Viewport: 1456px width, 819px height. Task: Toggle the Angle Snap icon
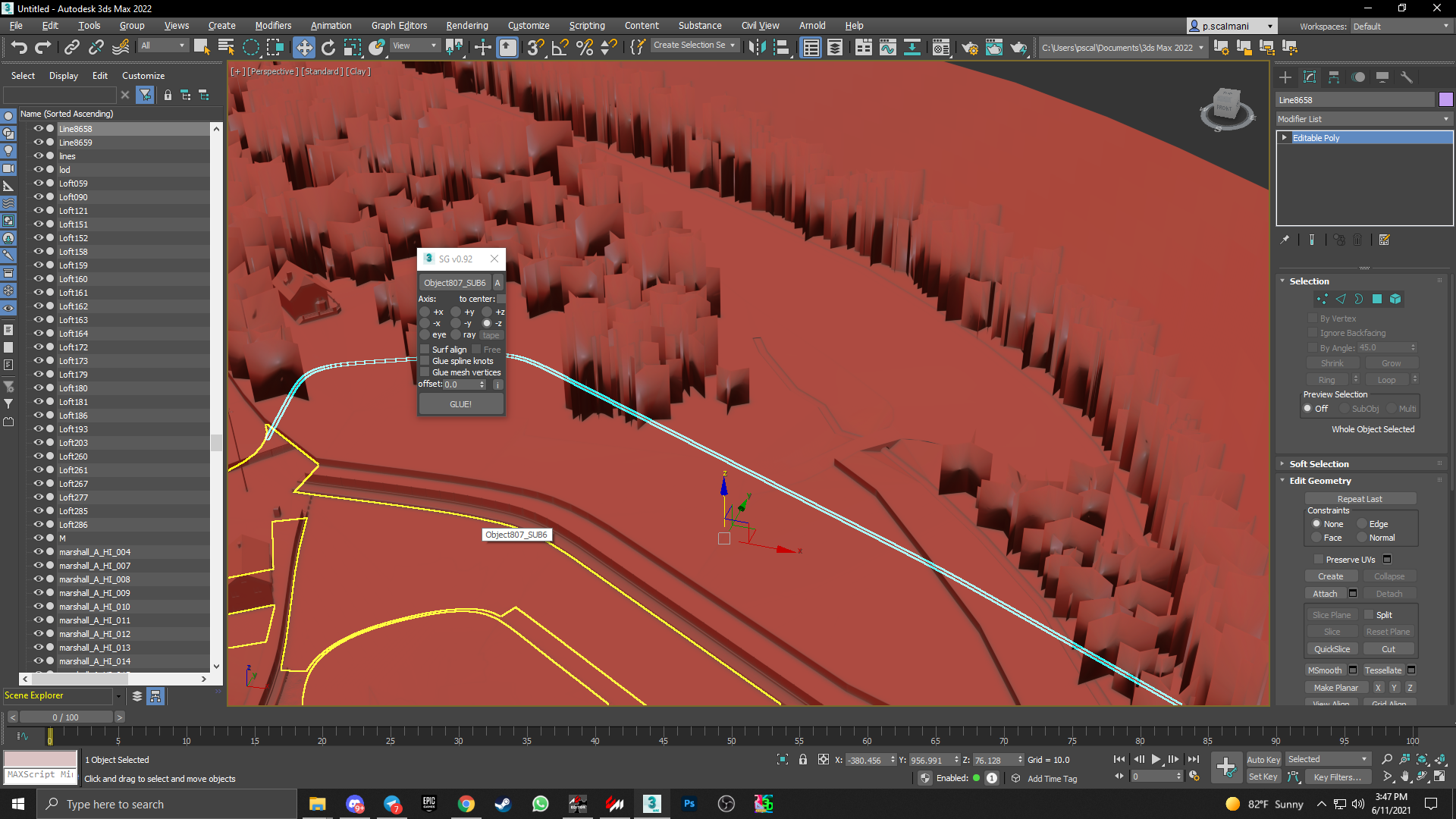(x=560, y=48)
